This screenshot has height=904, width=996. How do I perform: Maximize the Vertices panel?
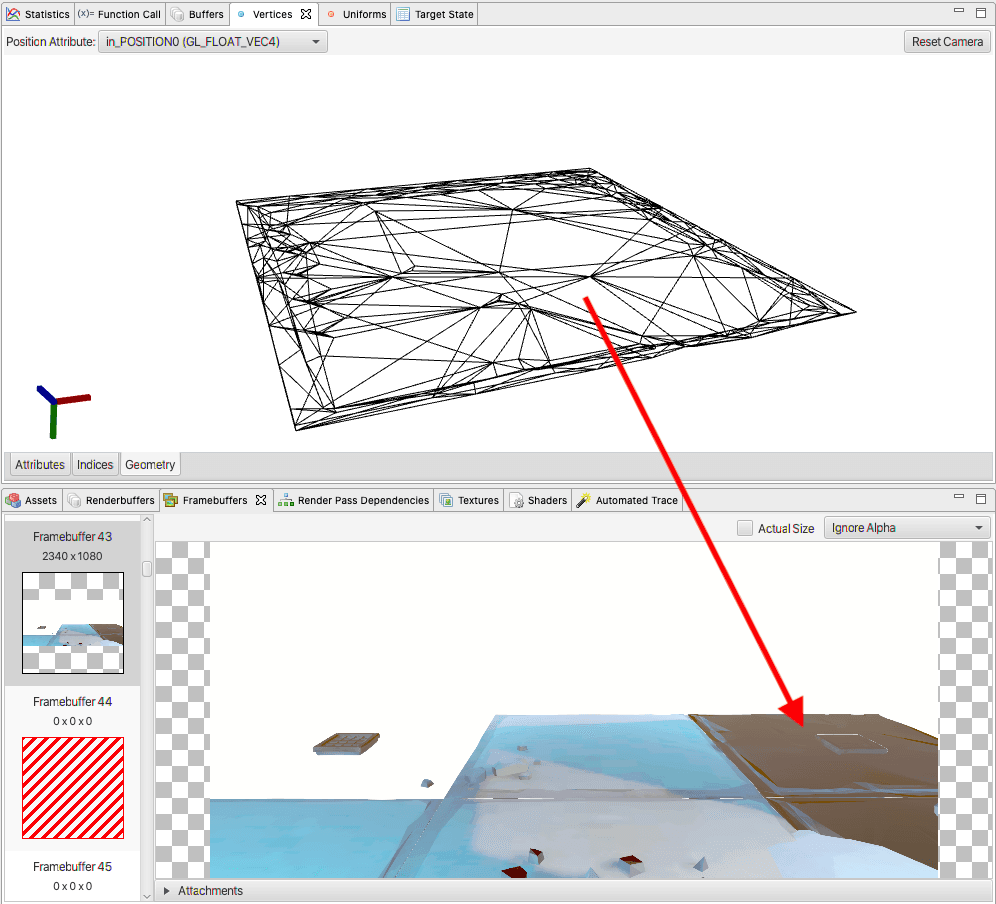click(981, 13)
